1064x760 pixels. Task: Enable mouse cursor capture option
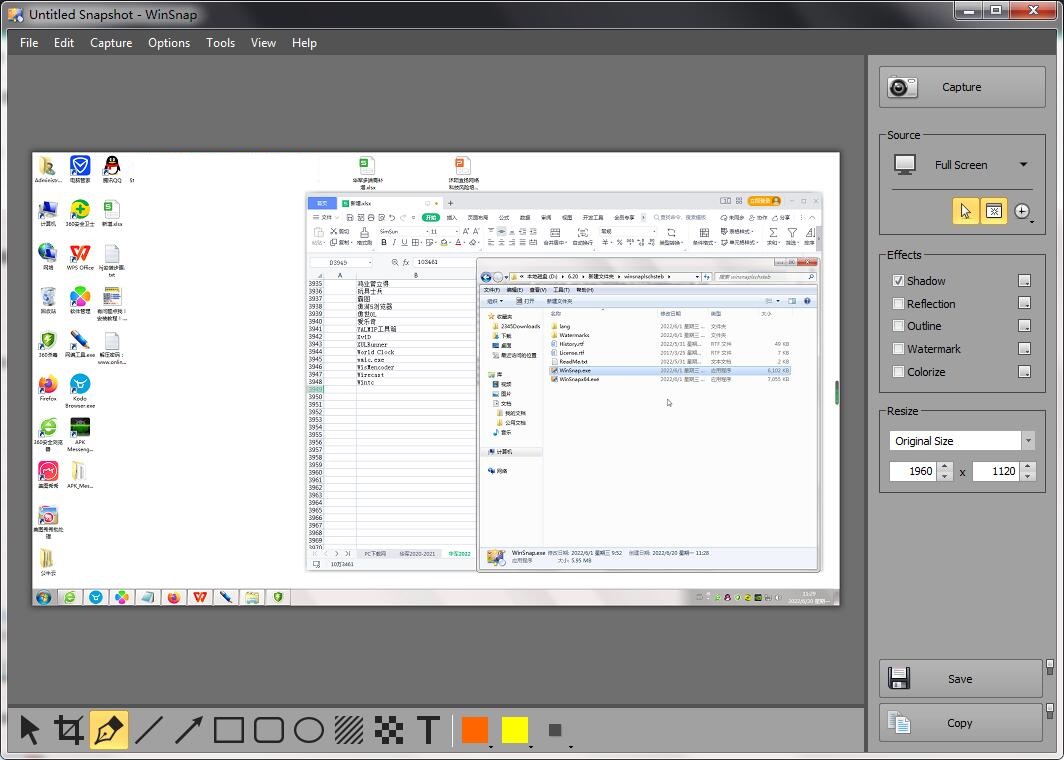[x=965, y=211]
